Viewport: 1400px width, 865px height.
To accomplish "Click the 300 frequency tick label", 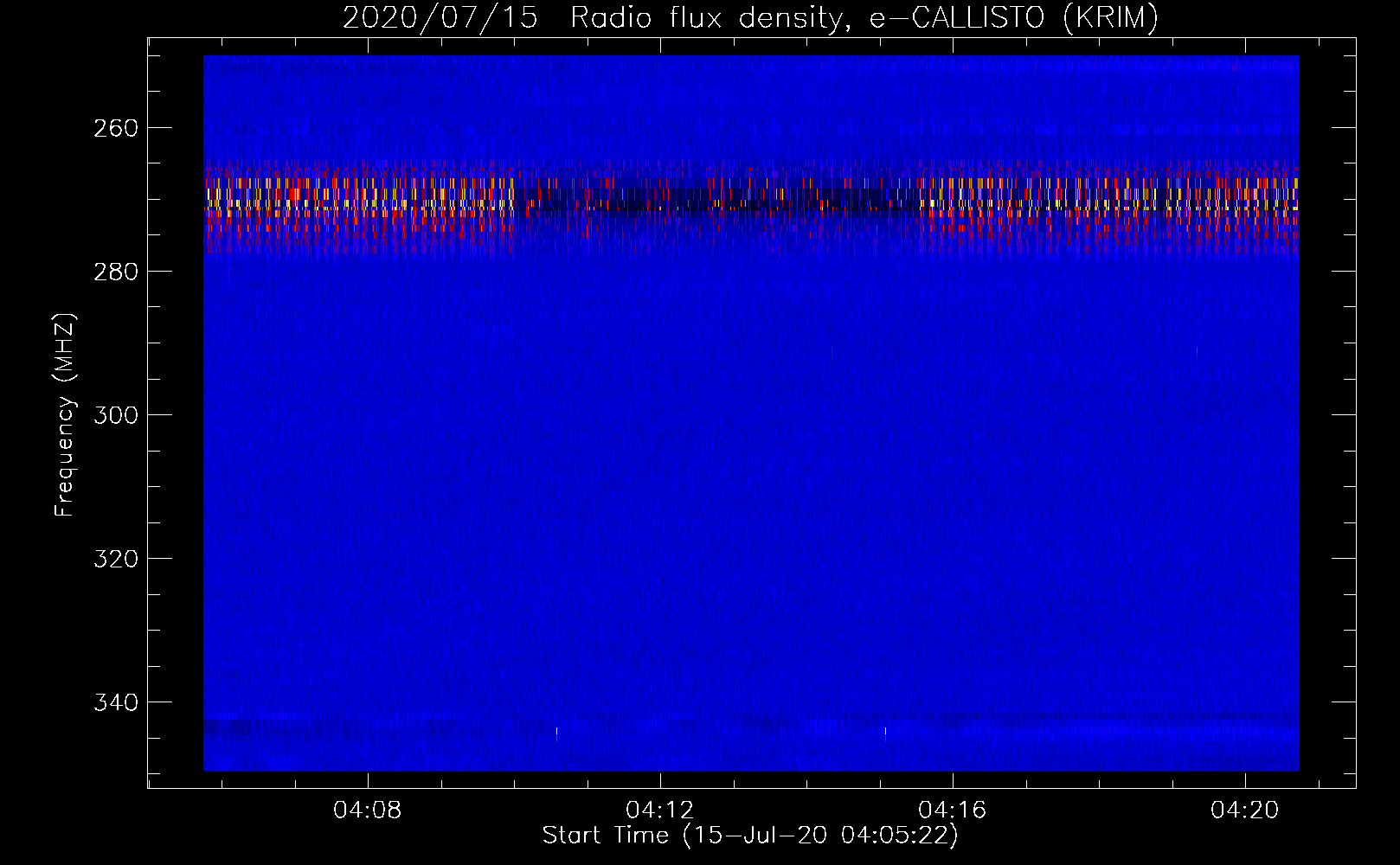I will (115, 415).
